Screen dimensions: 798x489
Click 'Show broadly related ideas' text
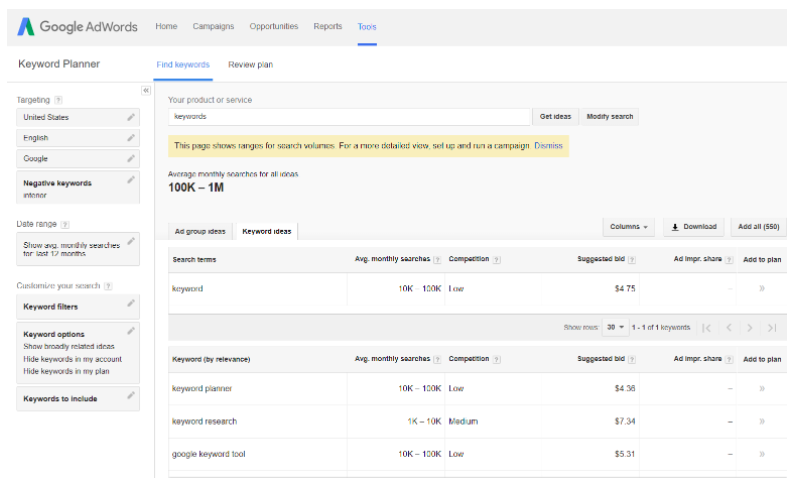(x=69, y=347)
